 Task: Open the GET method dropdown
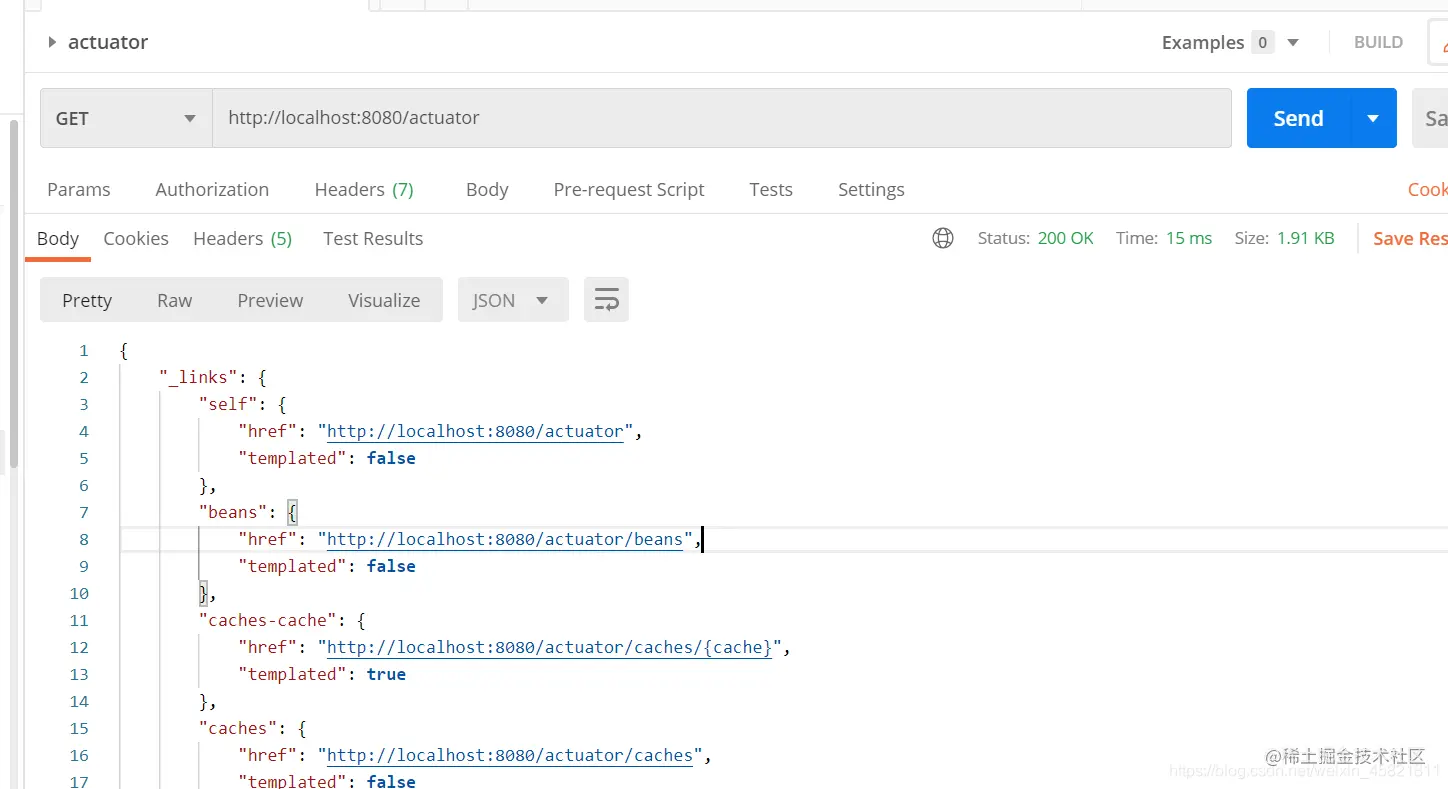[126, 118]
